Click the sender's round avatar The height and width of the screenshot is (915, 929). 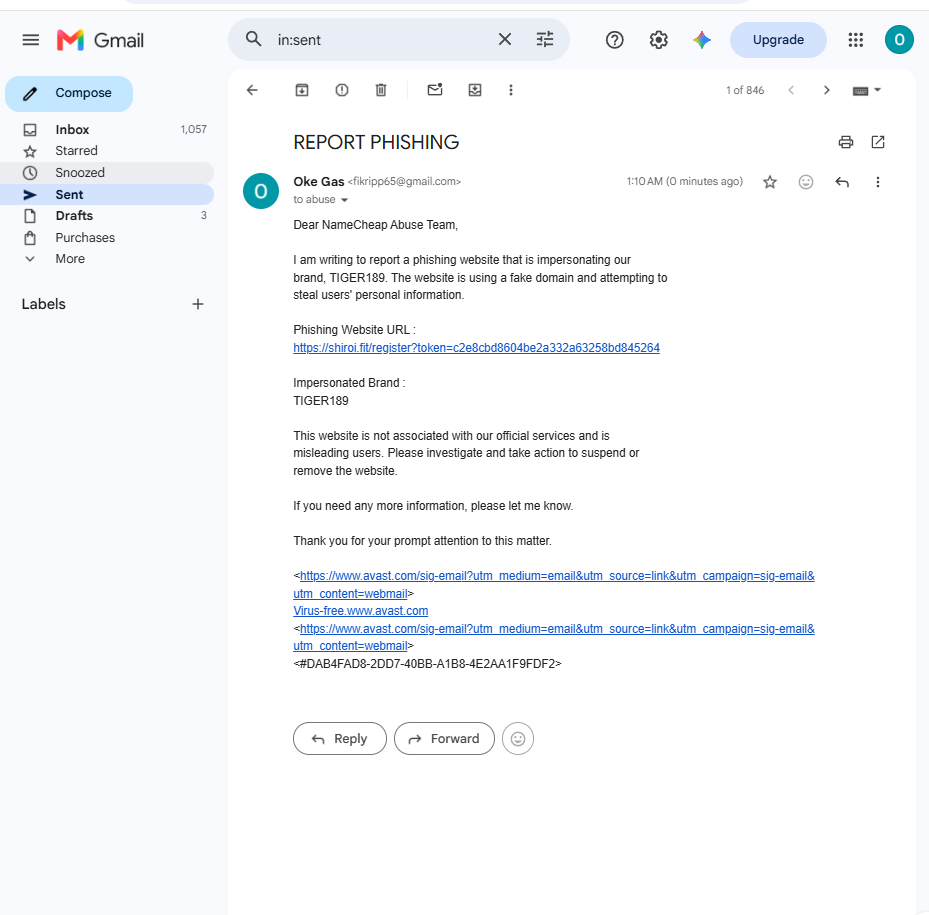click(x=261, y=191)
